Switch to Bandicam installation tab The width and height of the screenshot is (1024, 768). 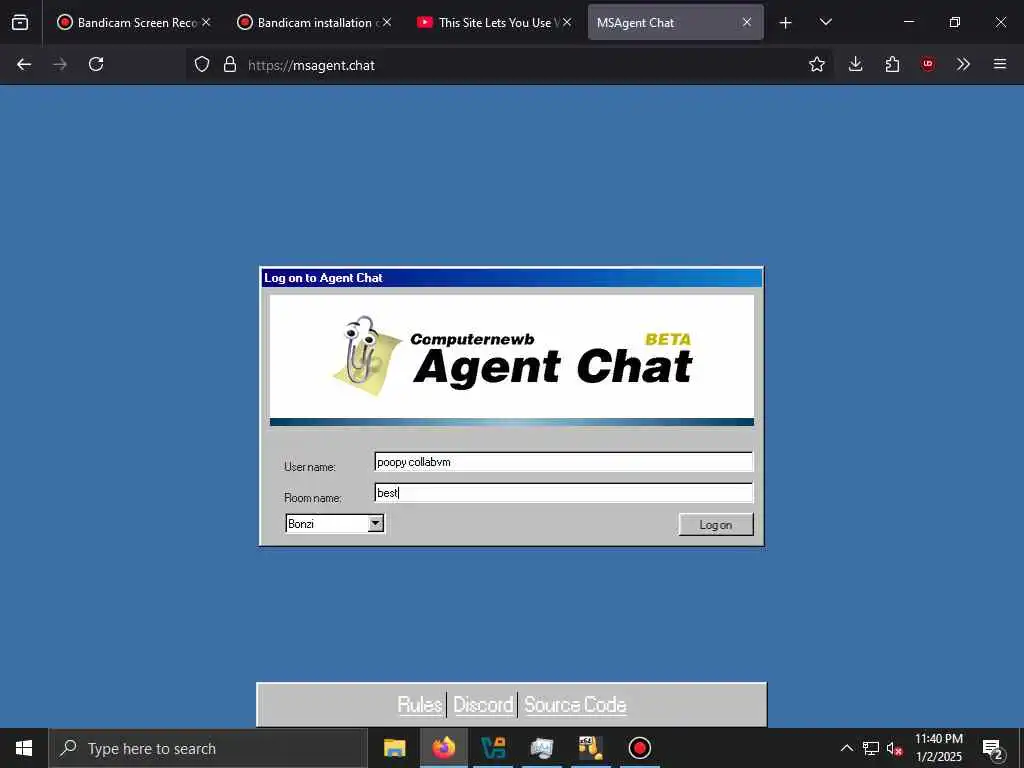click(x=307, y=23)
